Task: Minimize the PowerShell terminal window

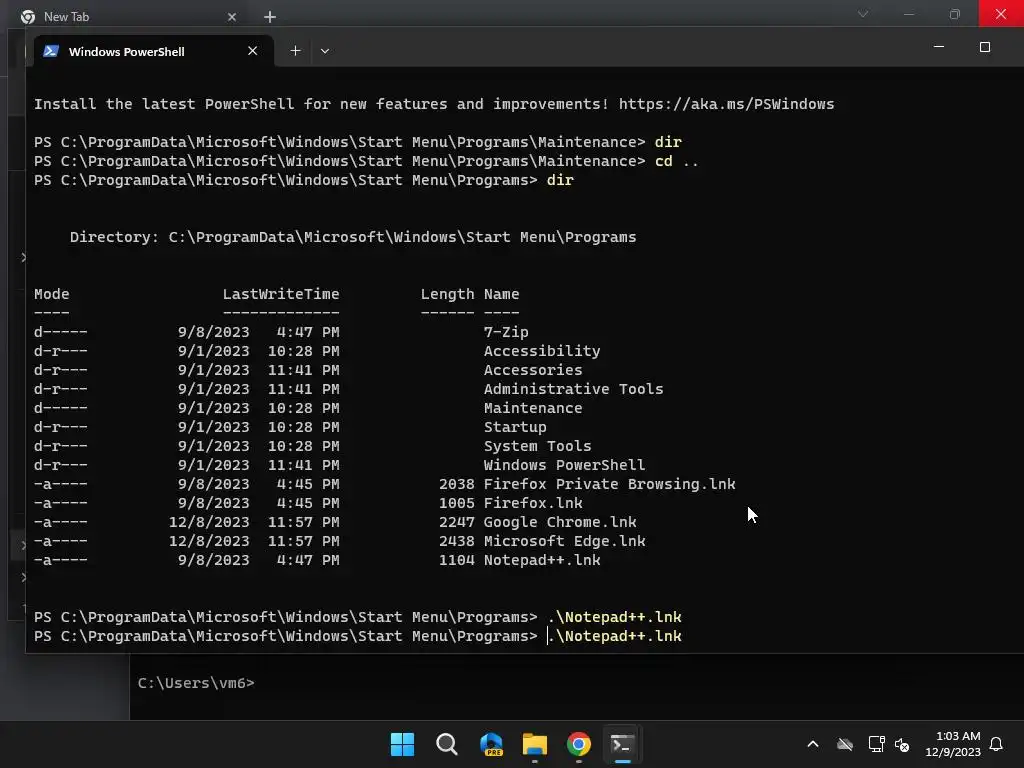Action: tap(938, 46)
